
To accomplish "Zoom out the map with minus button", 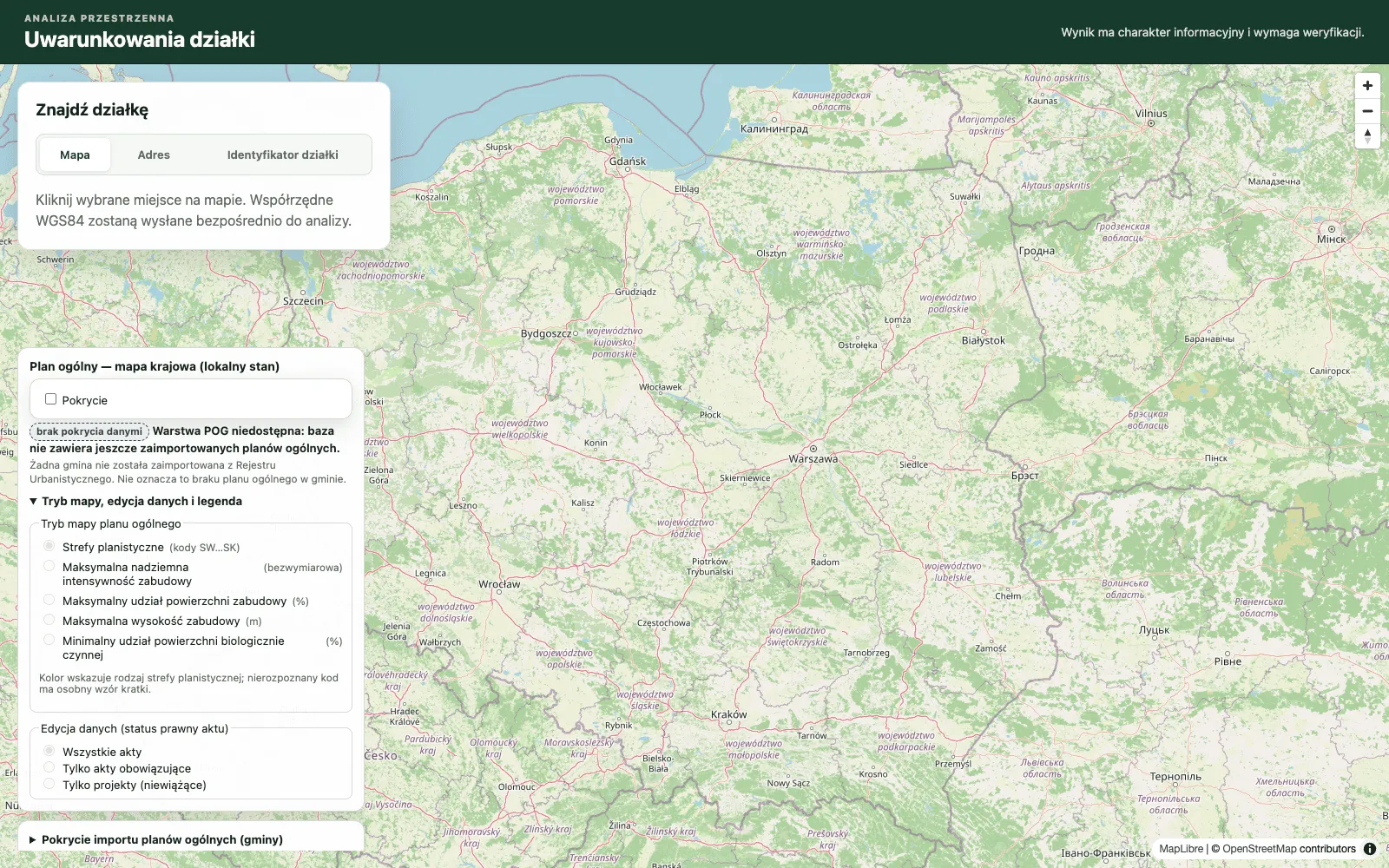I will click(x=1367, y=111).
